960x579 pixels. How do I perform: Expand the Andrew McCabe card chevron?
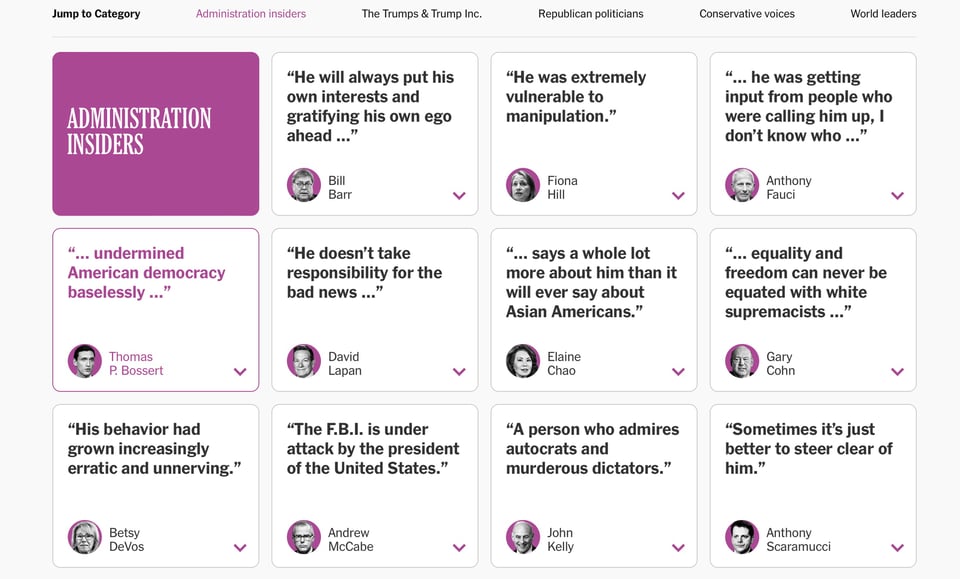click(x=459, y=548)
